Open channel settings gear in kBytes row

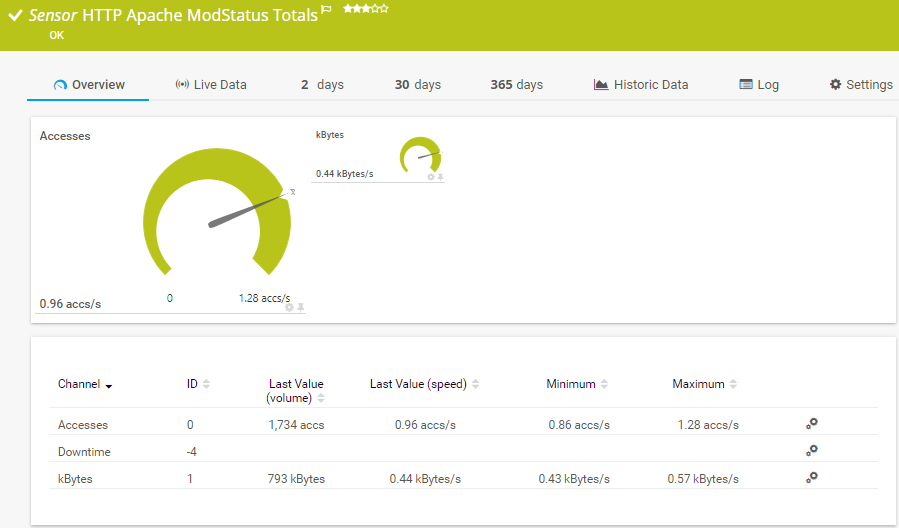point(812,478)
